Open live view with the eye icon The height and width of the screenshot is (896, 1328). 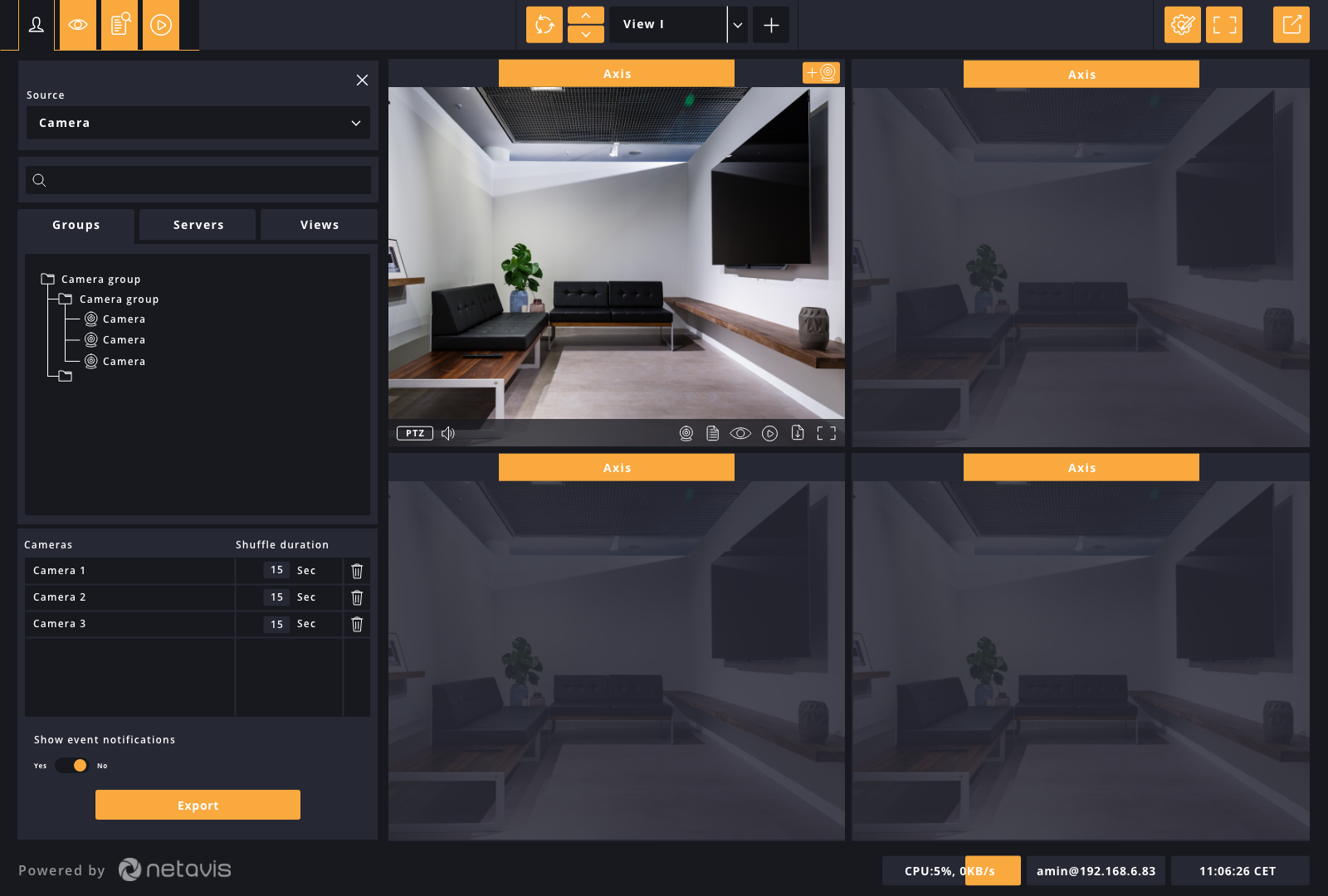[76, 25]
